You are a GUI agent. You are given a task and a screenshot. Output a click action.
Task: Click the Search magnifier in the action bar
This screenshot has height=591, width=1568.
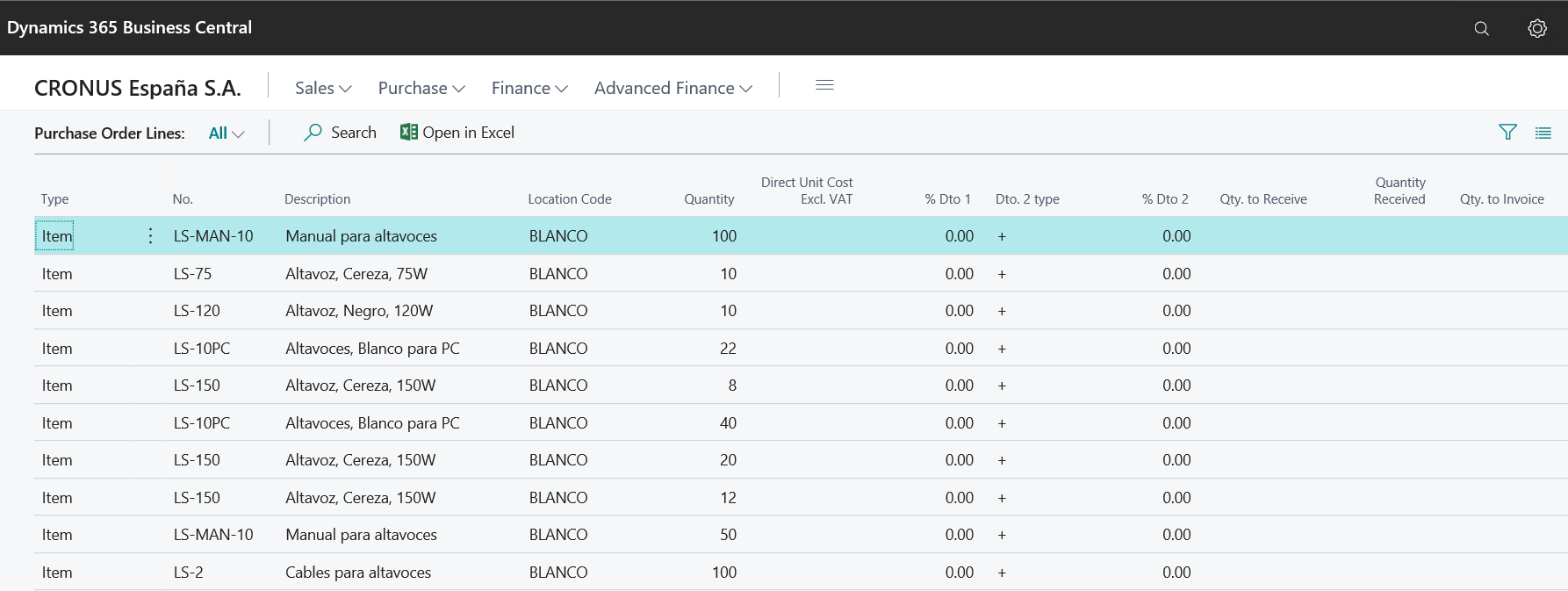[x=313, y=133]
